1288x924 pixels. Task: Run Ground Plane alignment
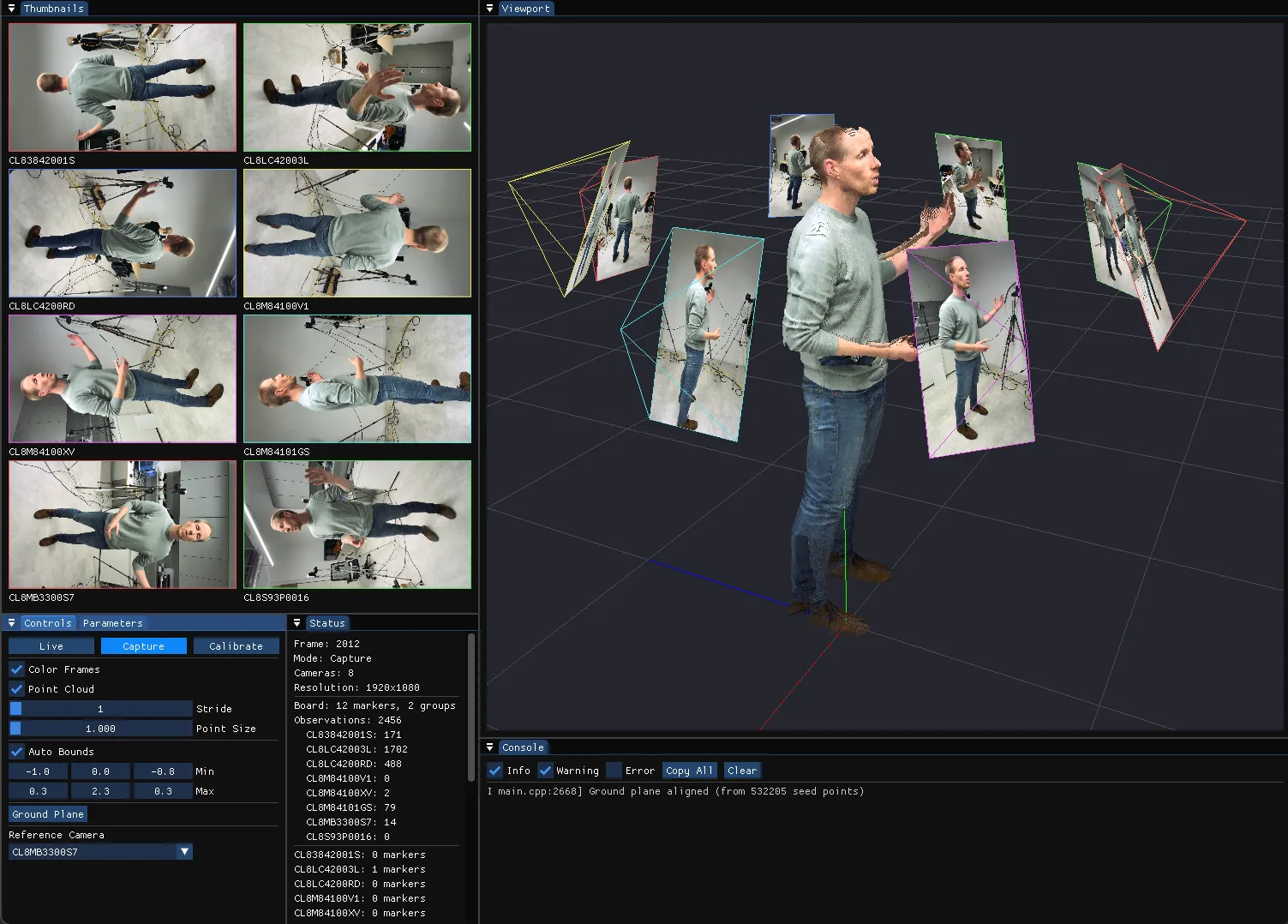[47, 813]
